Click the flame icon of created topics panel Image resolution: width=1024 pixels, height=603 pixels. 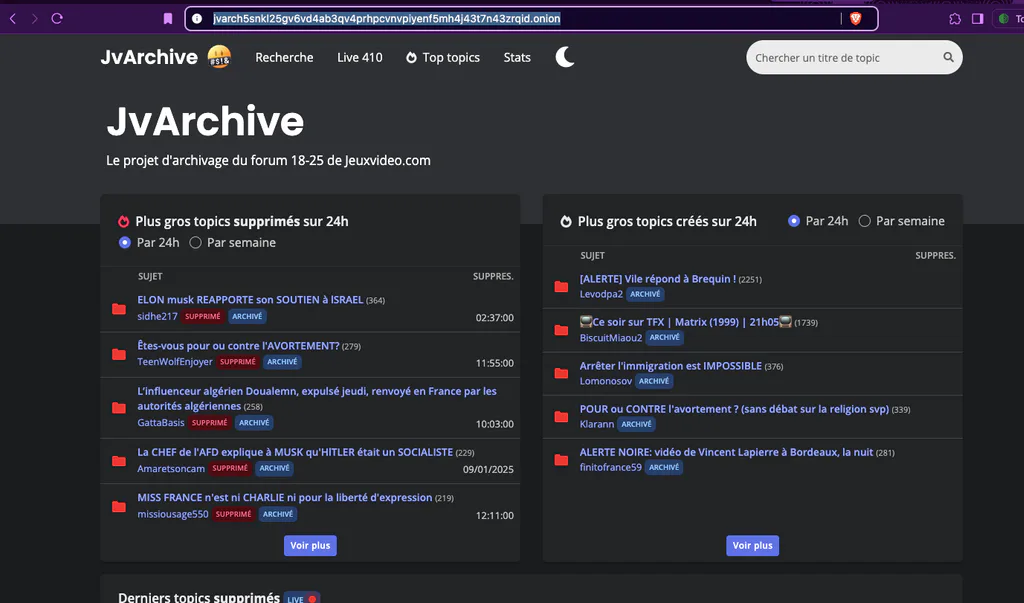(x=566, y=221)
